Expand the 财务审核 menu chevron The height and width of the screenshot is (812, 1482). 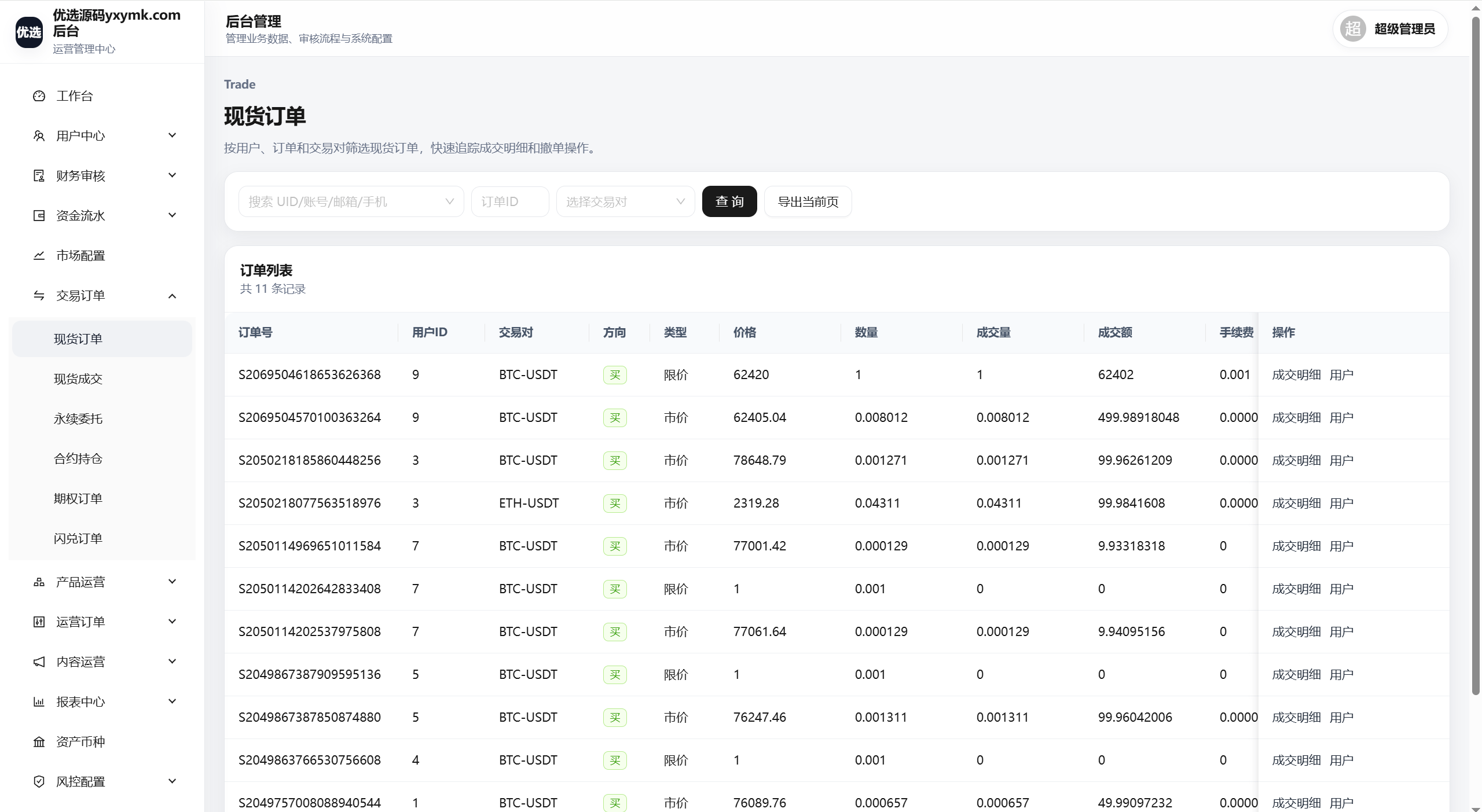[172, 175]
